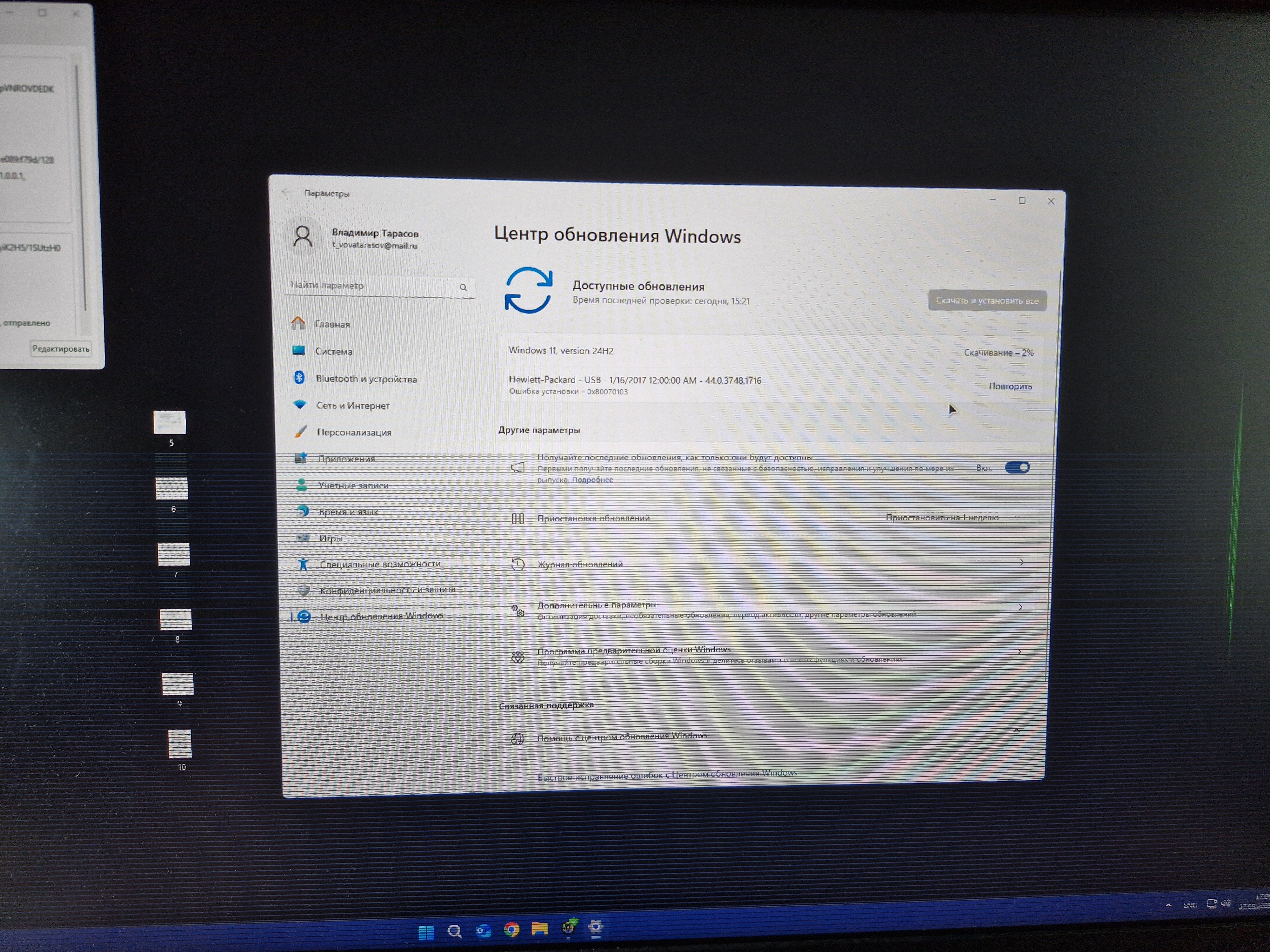Select desktop thumbnail labeled 6

(x=172, y=488)
